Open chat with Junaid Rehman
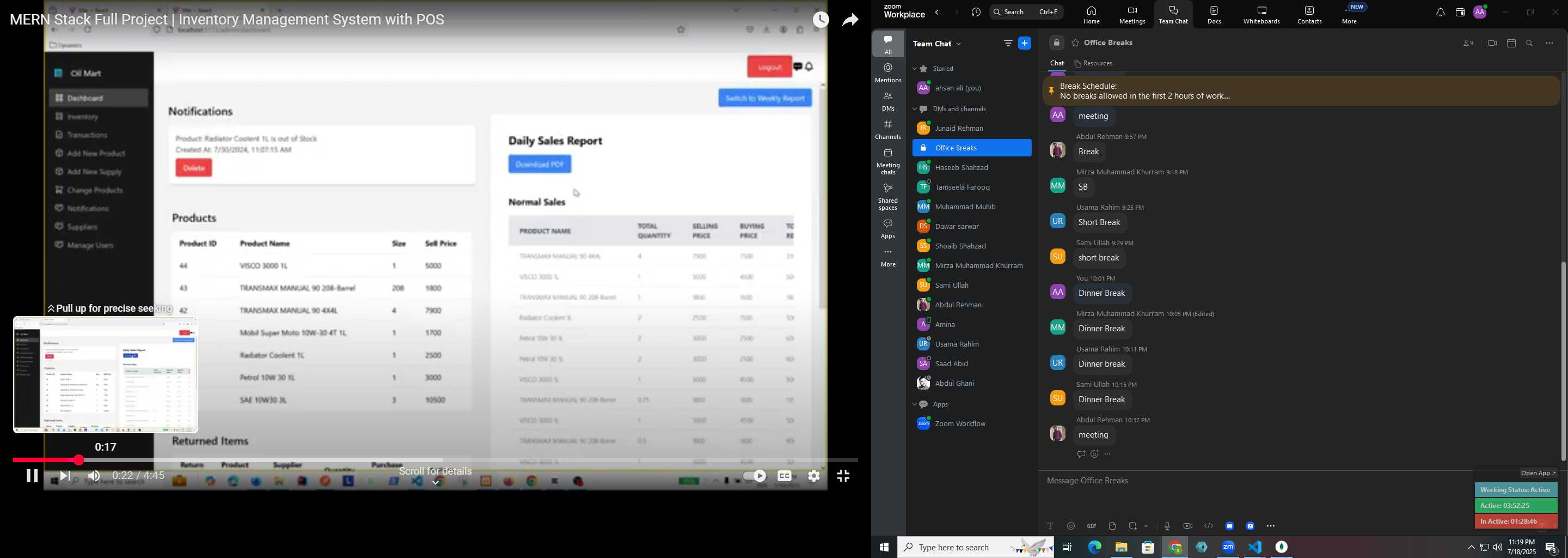 pos(971,129)
